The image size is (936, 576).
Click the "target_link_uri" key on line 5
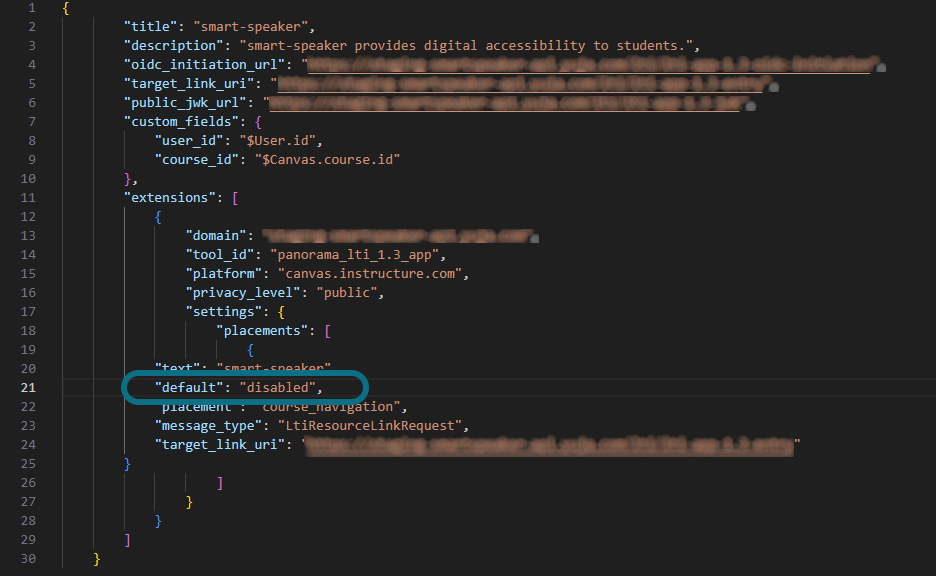192,84
